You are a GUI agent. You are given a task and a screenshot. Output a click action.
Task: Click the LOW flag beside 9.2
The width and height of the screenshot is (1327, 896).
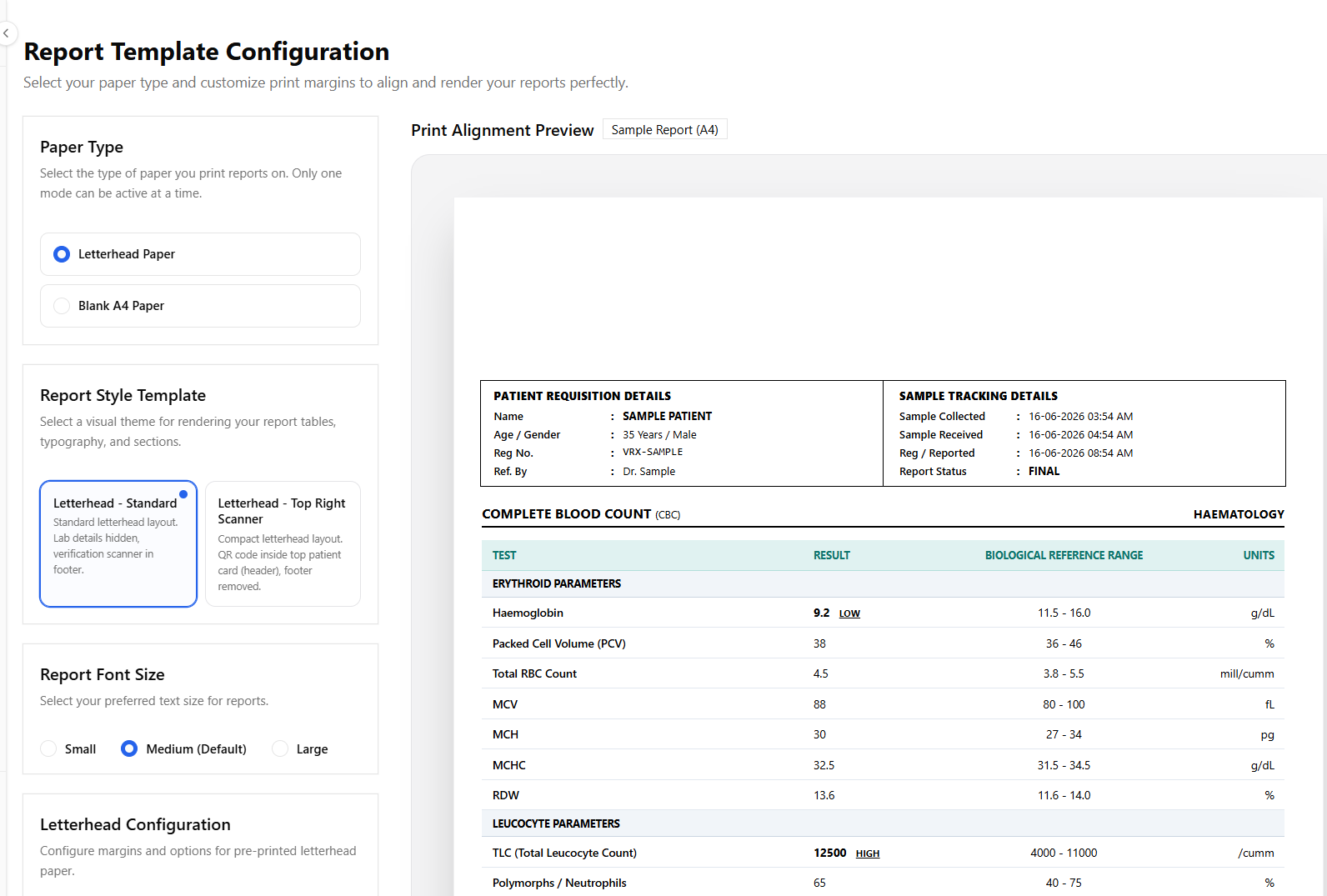(849, 613)
